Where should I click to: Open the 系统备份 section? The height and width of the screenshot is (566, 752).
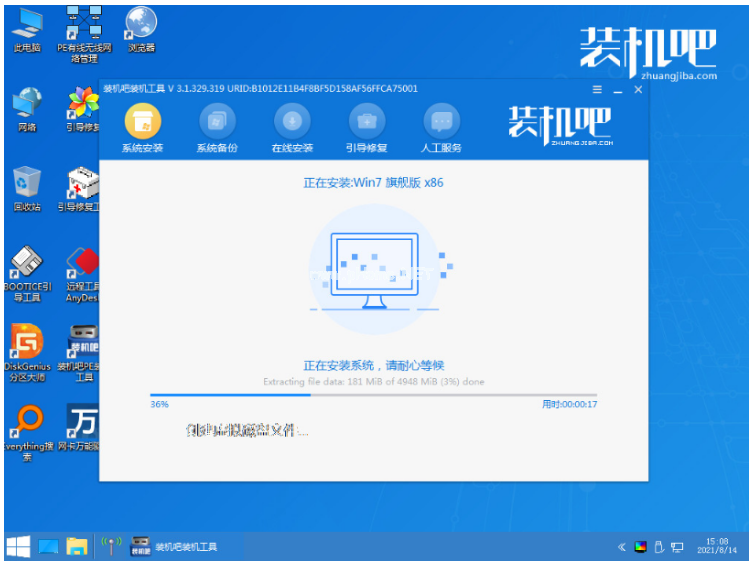tap(217, 122)
